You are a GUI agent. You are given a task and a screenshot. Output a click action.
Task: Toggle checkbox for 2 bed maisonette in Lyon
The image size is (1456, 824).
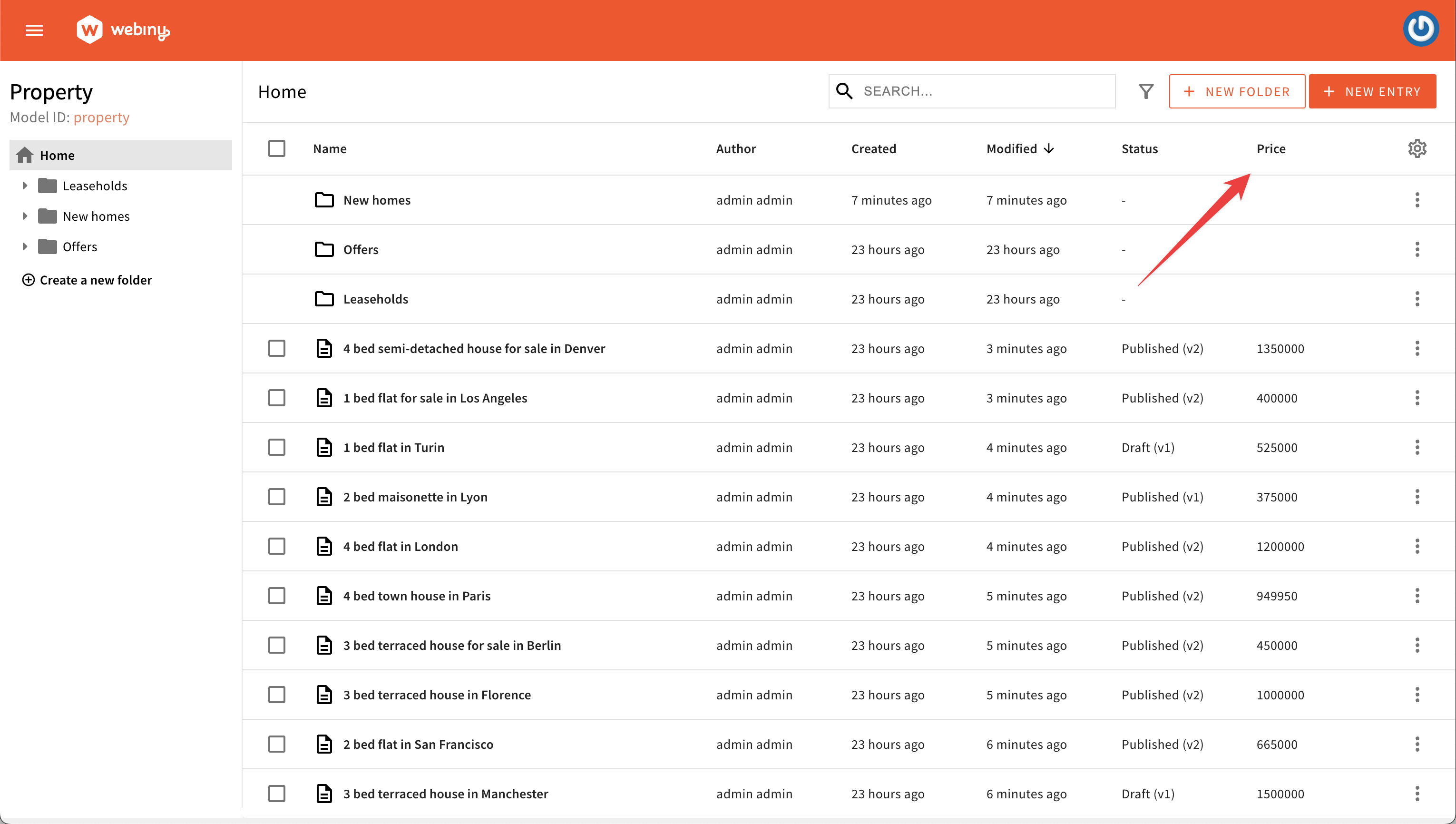276,497
